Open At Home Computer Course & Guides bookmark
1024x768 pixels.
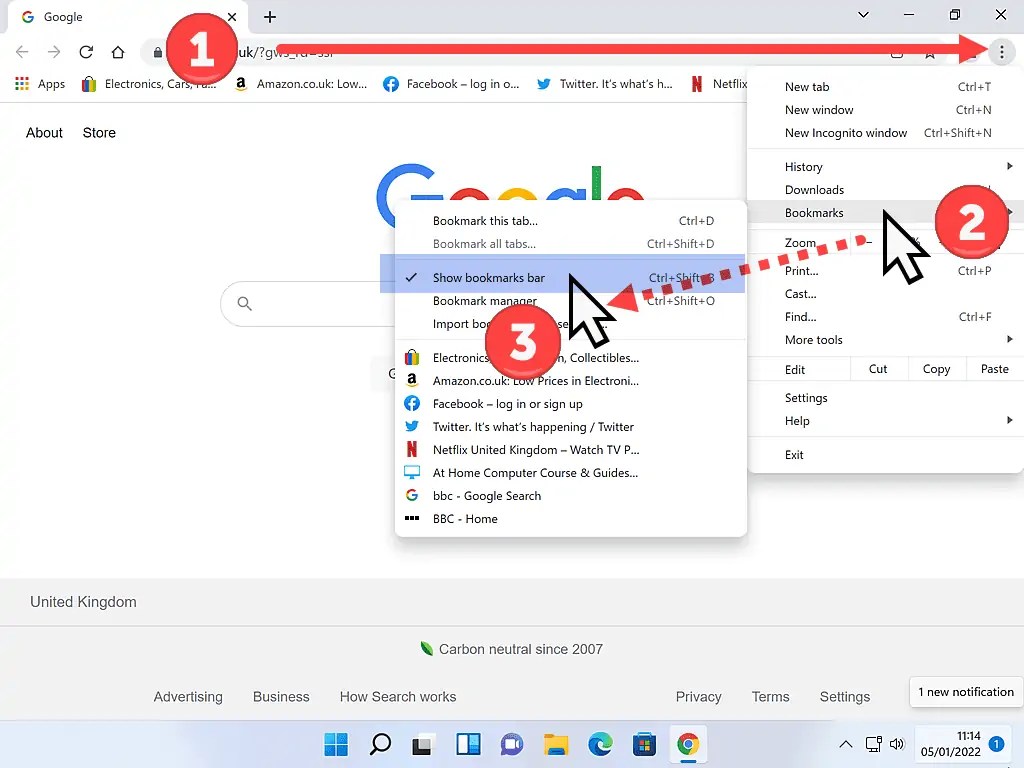571,472
